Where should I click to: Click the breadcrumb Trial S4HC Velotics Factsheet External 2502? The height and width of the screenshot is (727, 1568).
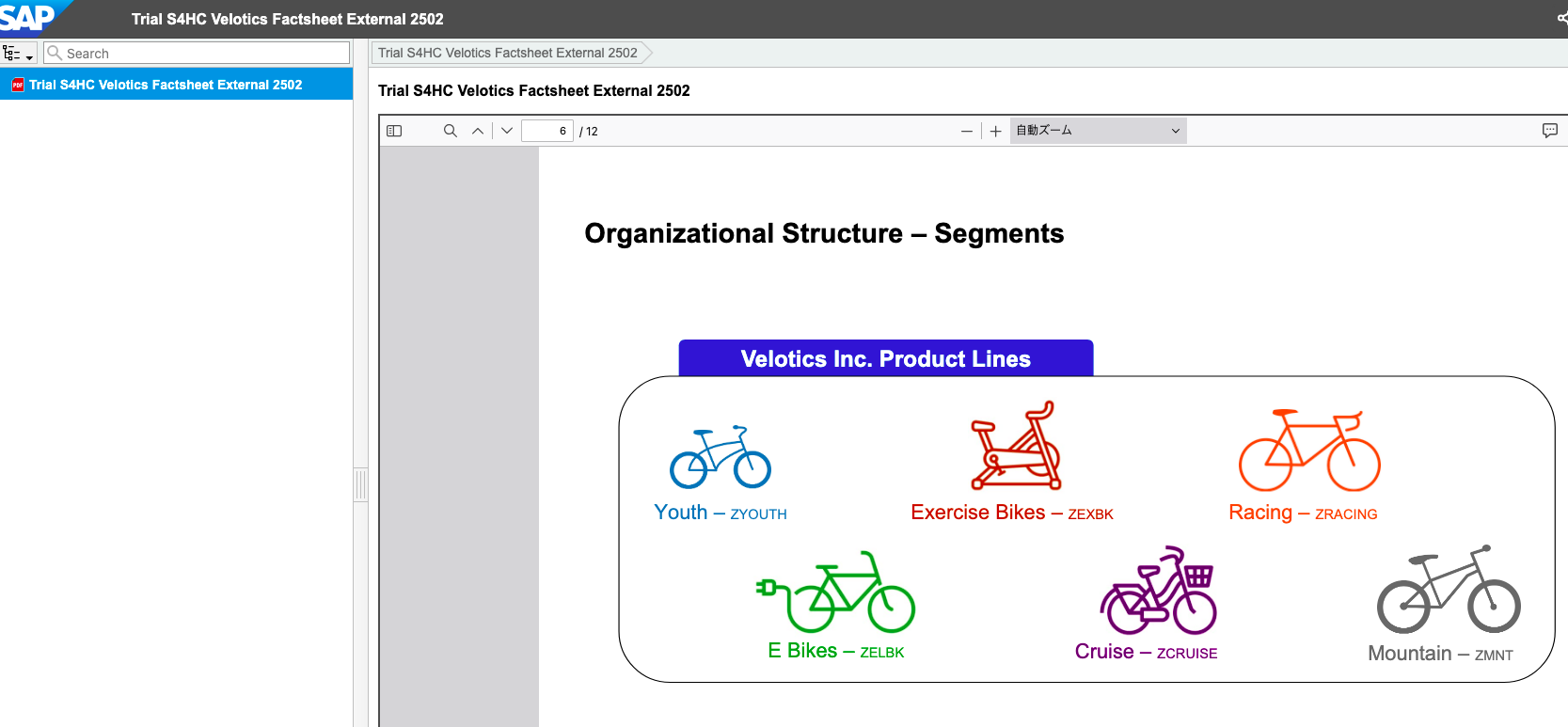pos(508,53)
